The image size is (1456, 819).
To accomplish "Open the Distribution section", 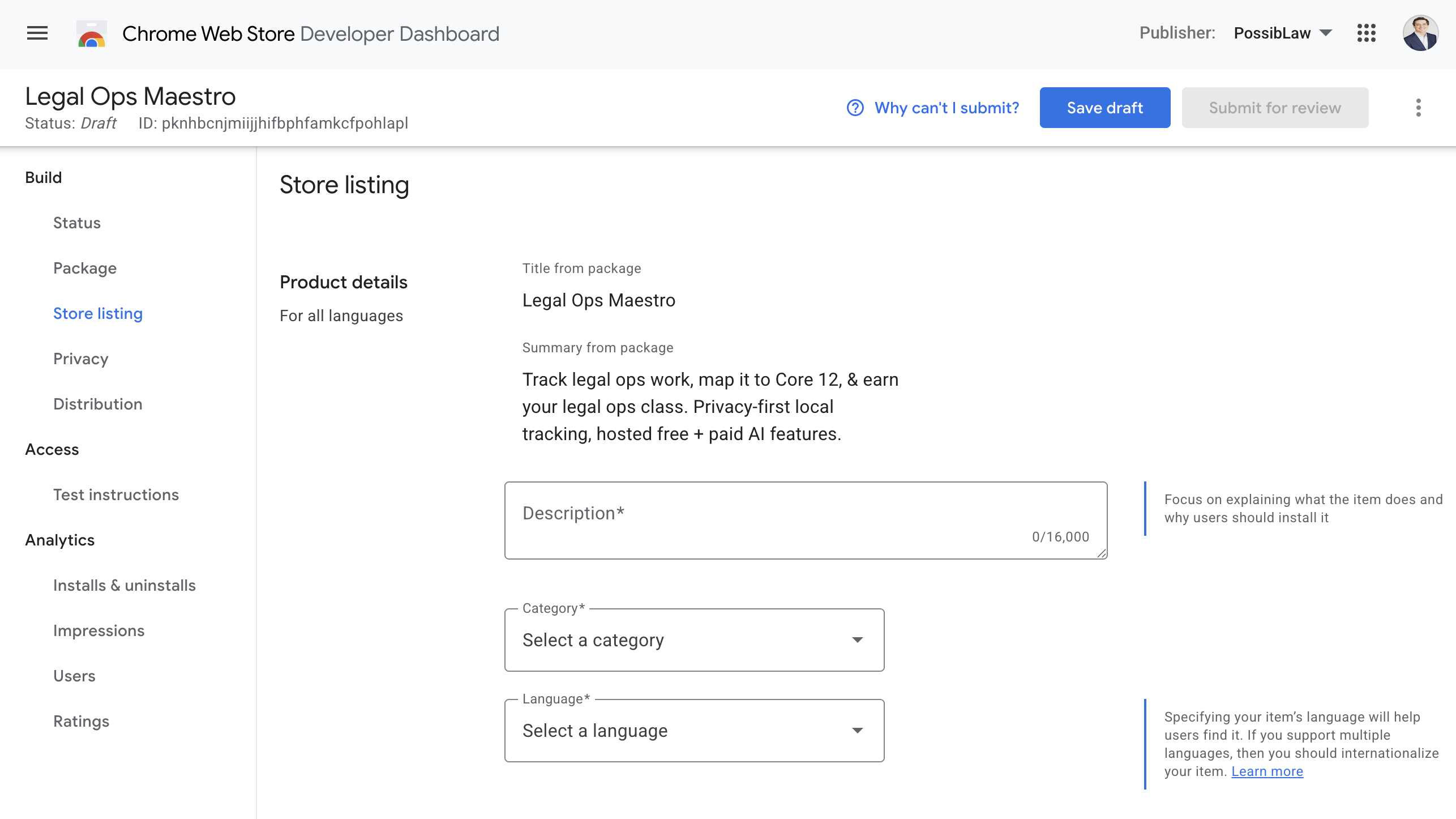I will (98, 404).
